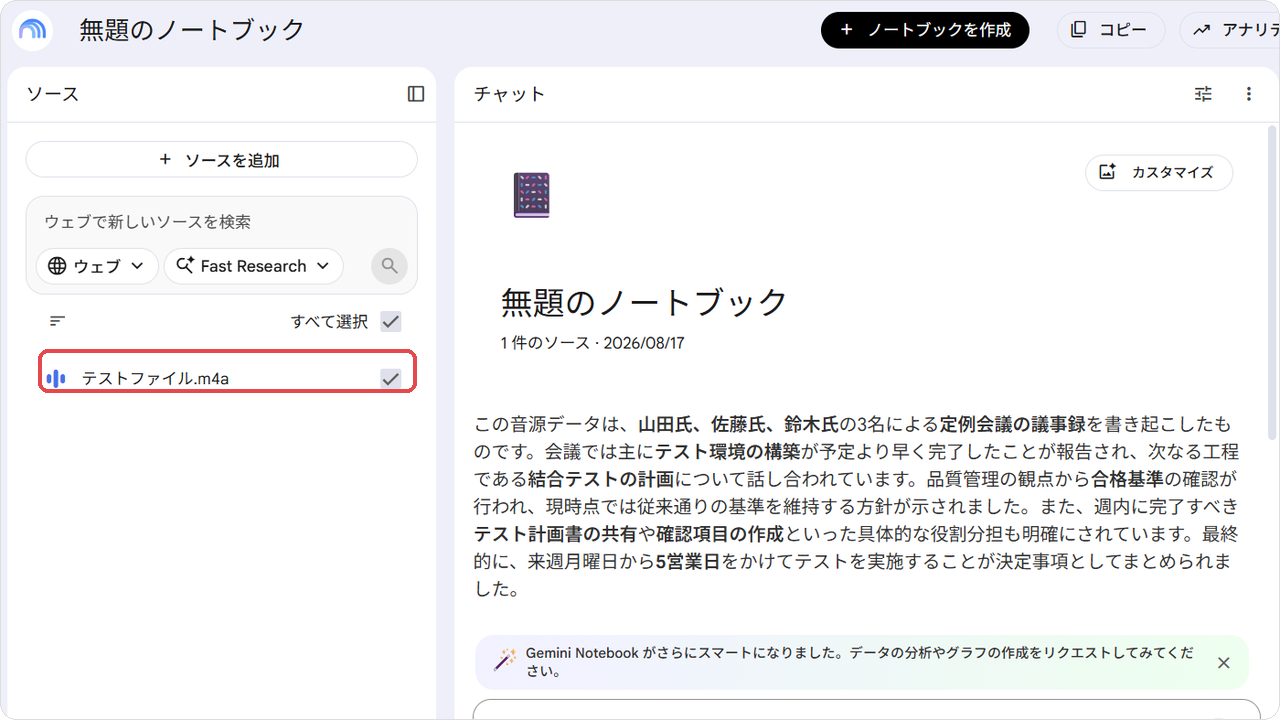This screenshot has height=720, width=1280.
Task: Toggle the すべて選択 checkbox
Action: pos(391,322)
